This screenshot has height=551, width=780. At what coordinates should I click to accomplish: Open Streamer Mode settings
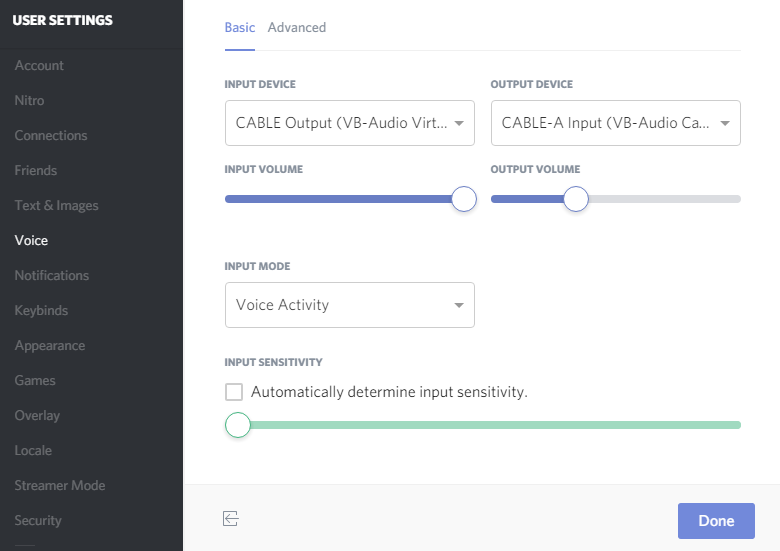click(60, 485)
